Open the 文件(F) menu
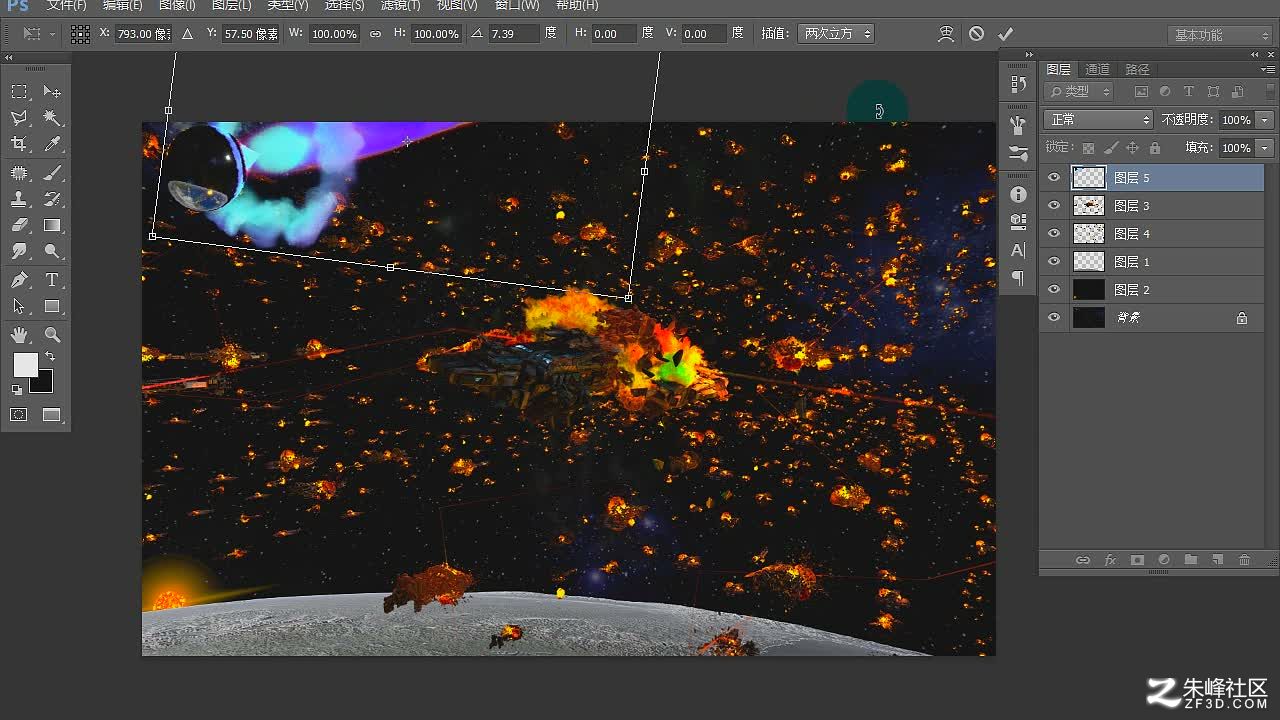This screenshot has height=720, width=1280. pyautogui.click(x=67, y=6)
